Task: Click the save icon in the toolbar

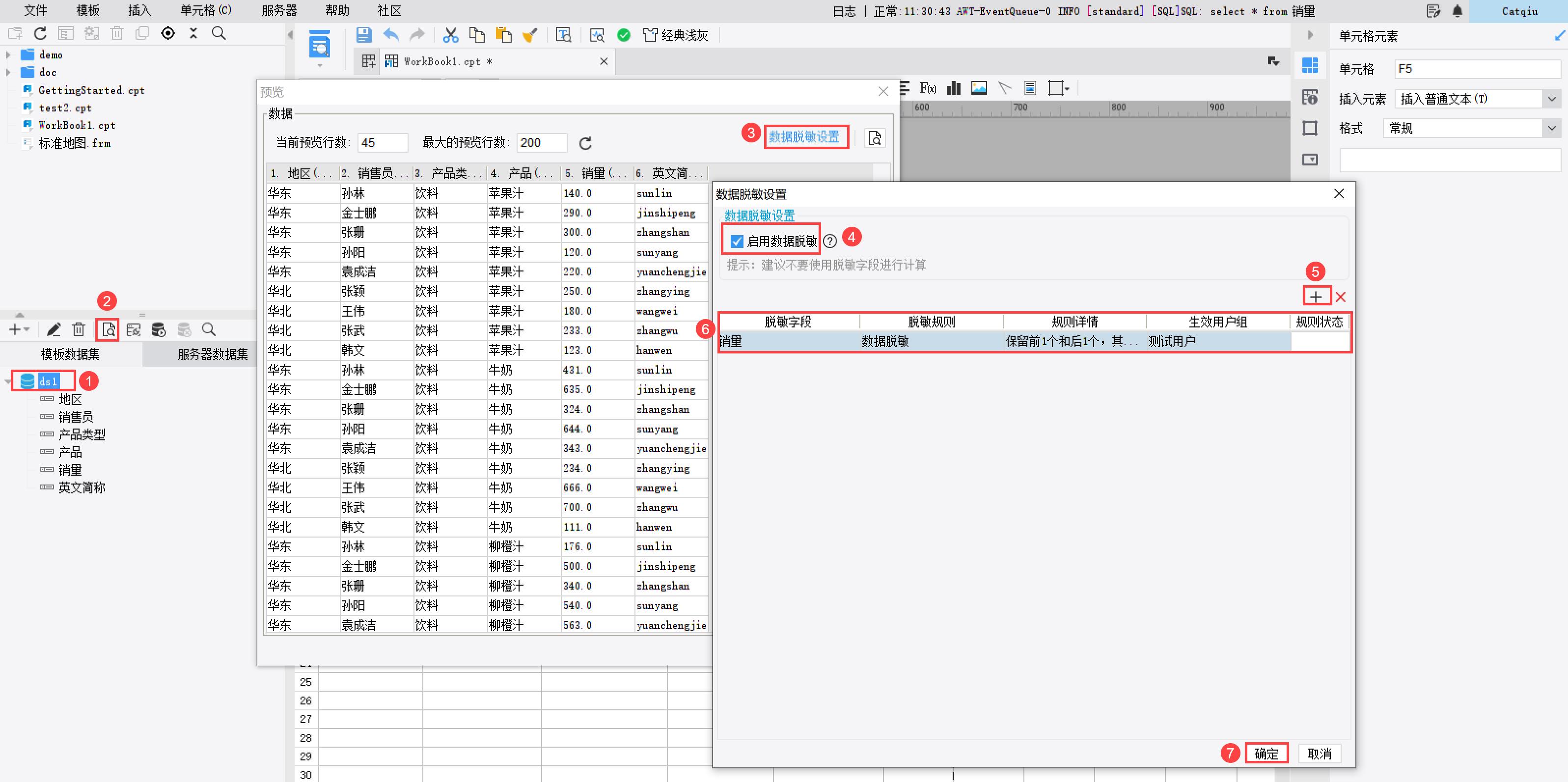Action: click(x=363, y=35)
